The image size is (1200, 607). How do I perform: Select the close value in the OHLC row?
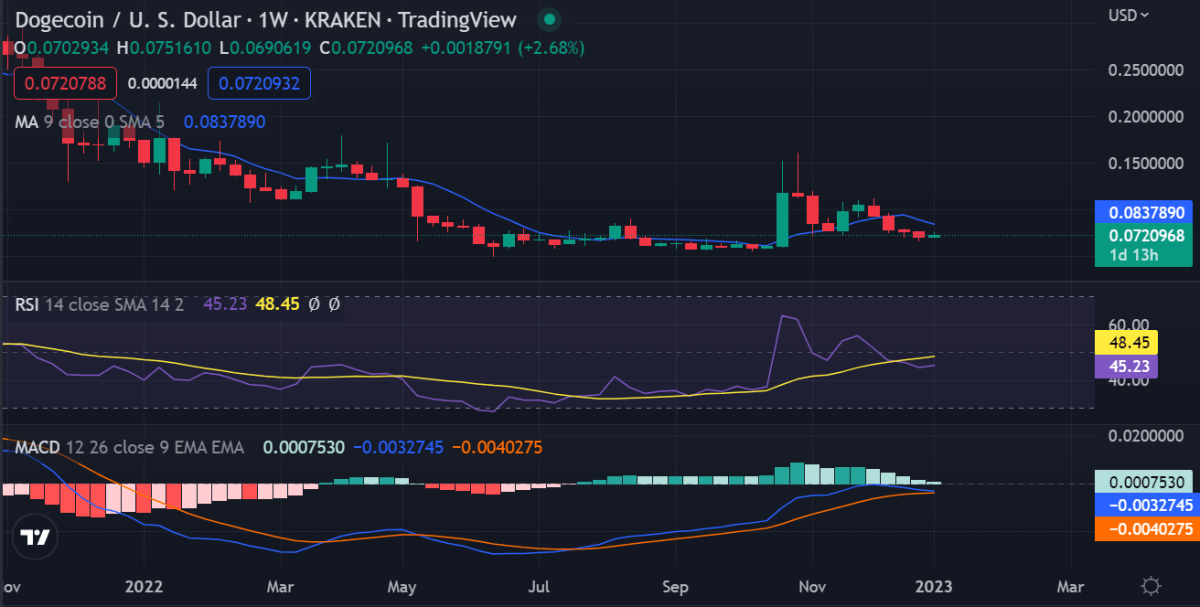coord(373,47)
